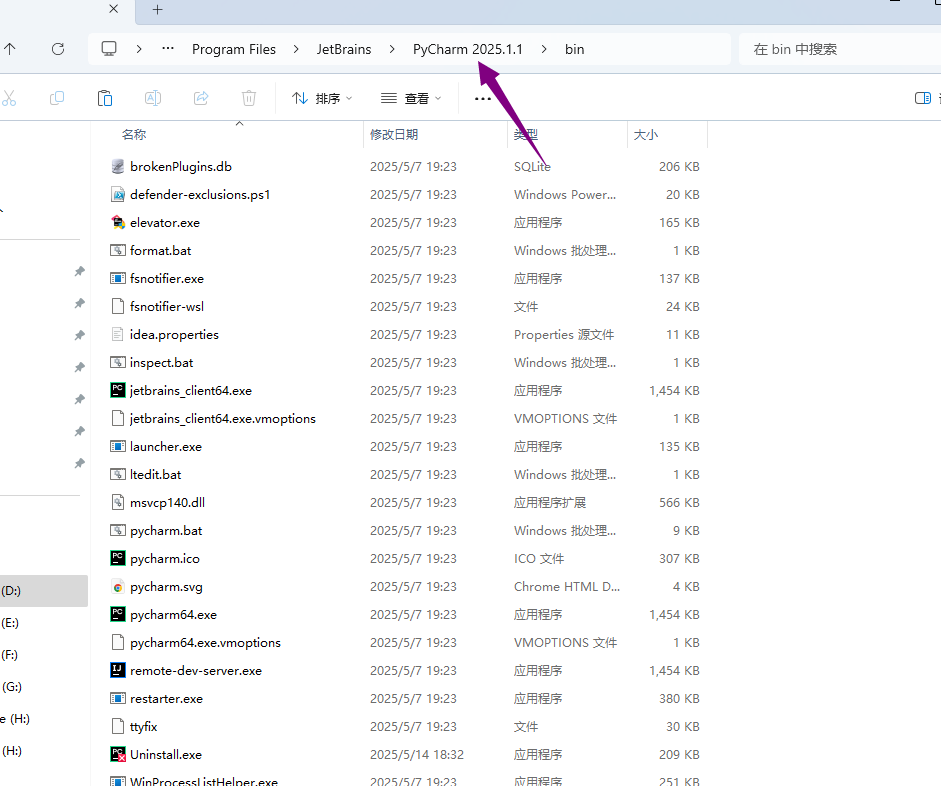
Task: Select pycharm64.exe.vmoptions file name
Action: (205, 643)
